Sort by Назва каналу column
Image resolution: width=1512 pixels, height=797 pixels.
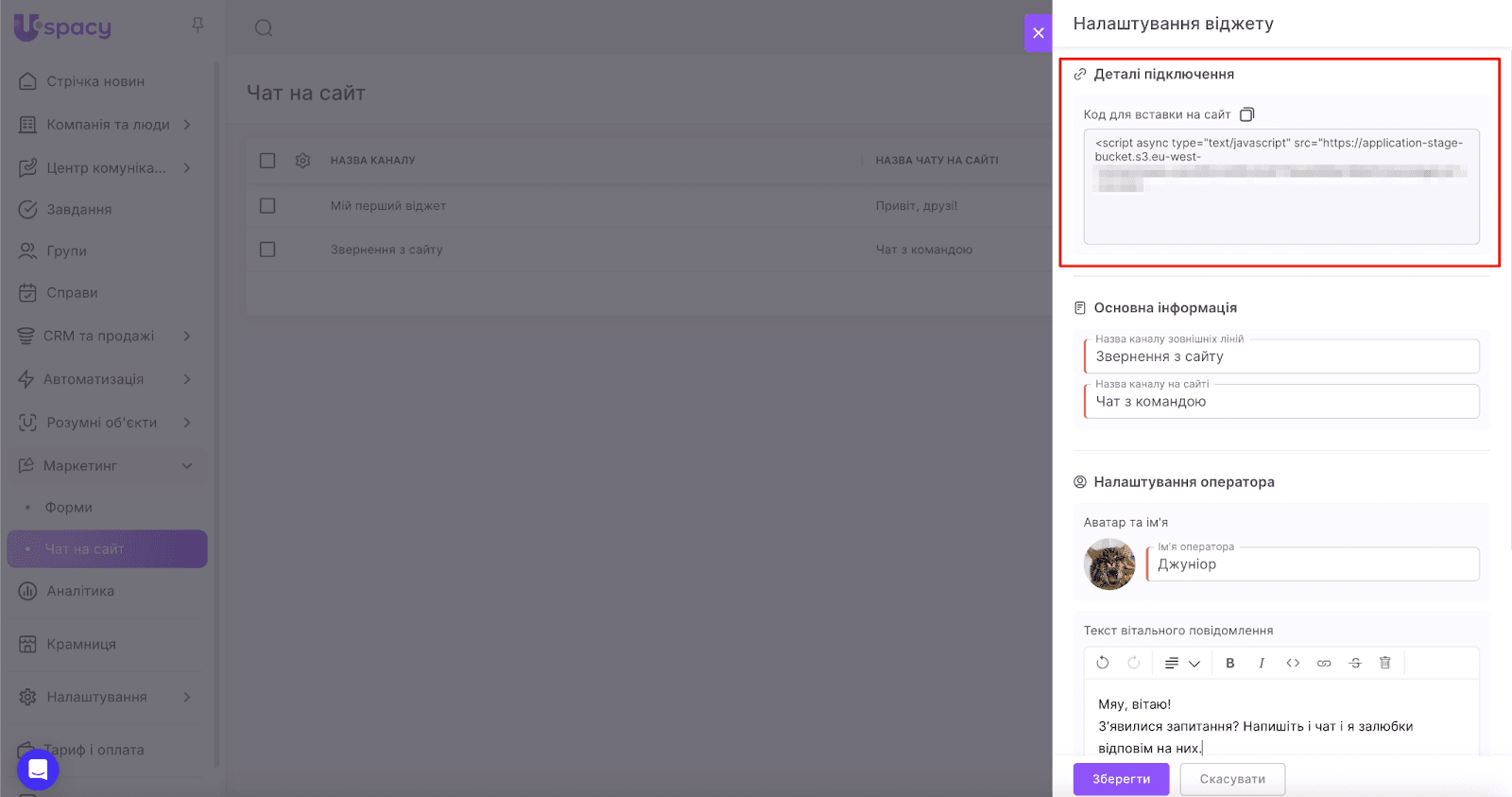pyautogui.click(x=373, y=161)
